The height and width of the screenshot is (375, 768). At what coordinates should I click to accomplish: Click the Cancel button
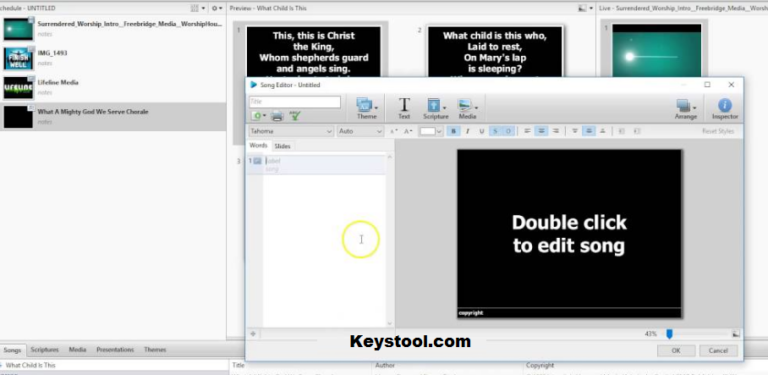click(x=718, y=351)
